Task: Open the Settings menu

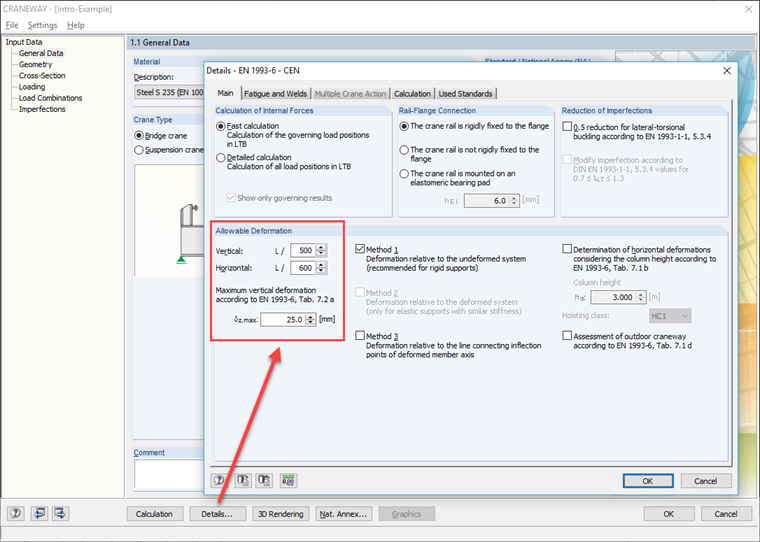Action: (x=42, y=25)
